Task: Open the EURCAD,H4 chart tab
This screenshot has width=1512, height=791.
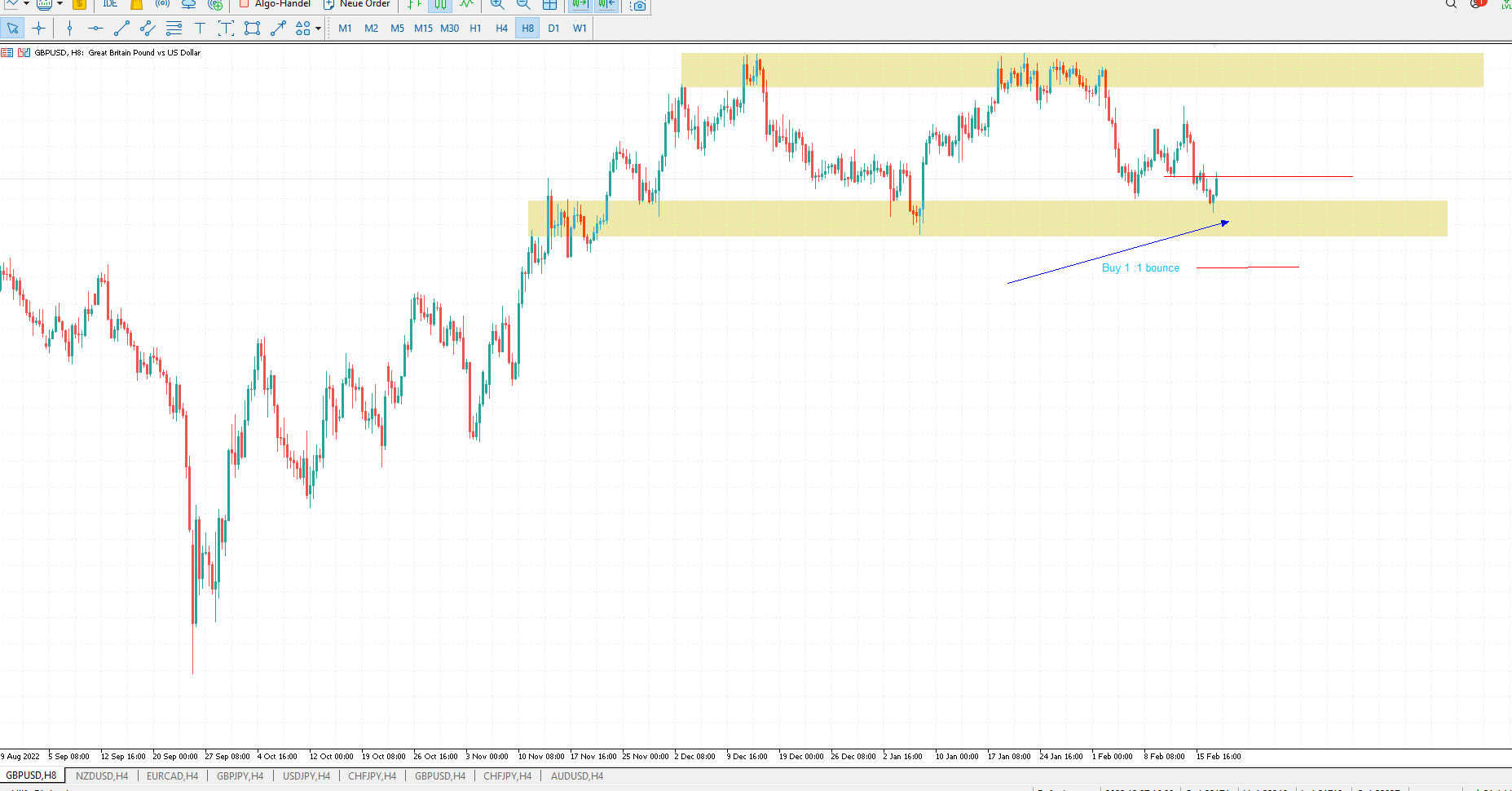Action: (x=172, y=776)
